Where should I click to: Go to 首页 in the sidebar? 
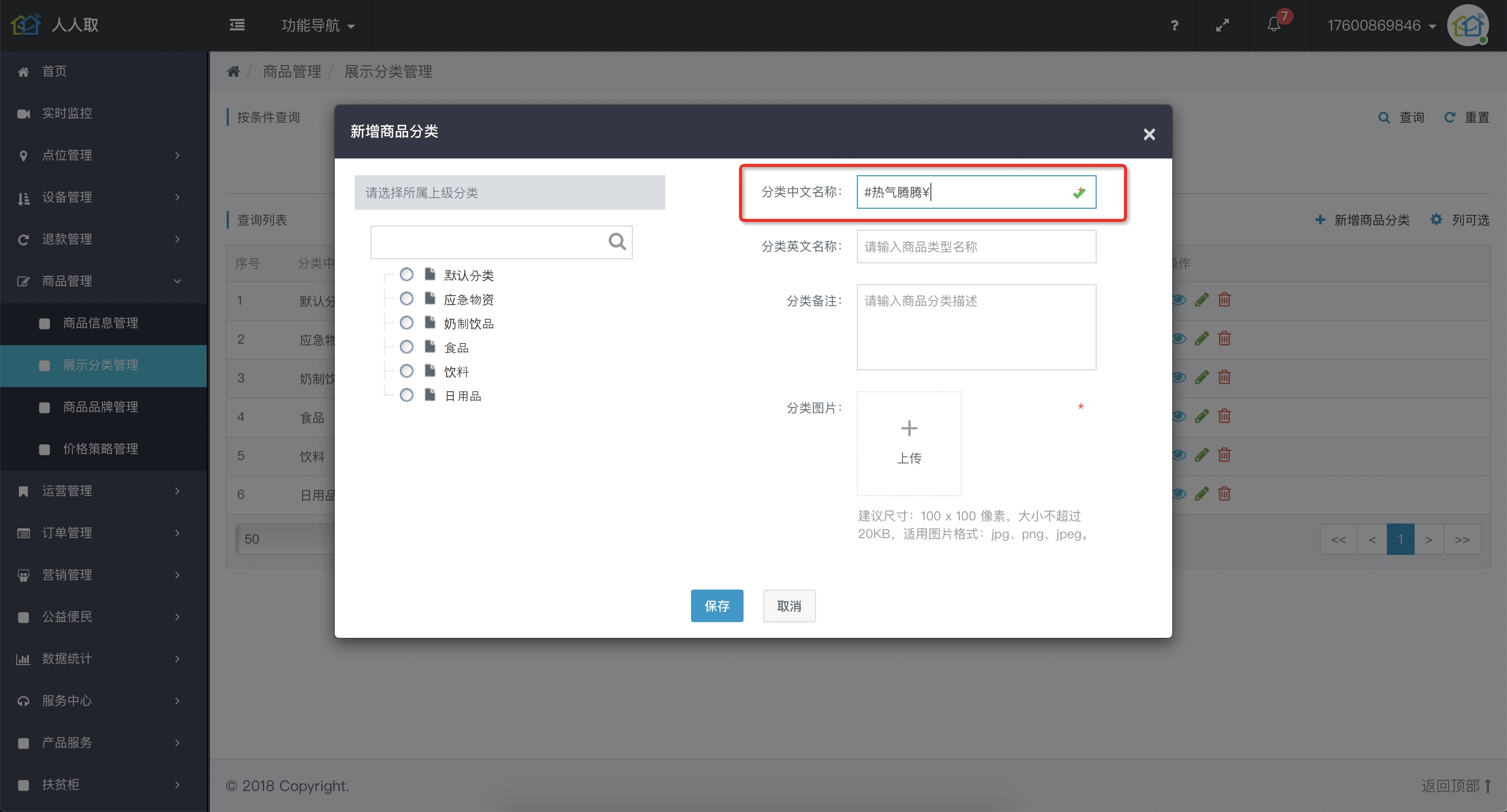tap(103, 71)
